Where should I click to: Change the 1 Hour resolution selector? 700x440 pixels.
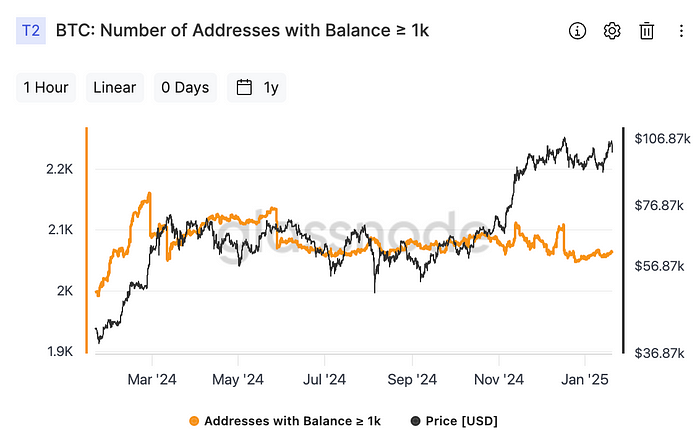[x=46, y=87]
